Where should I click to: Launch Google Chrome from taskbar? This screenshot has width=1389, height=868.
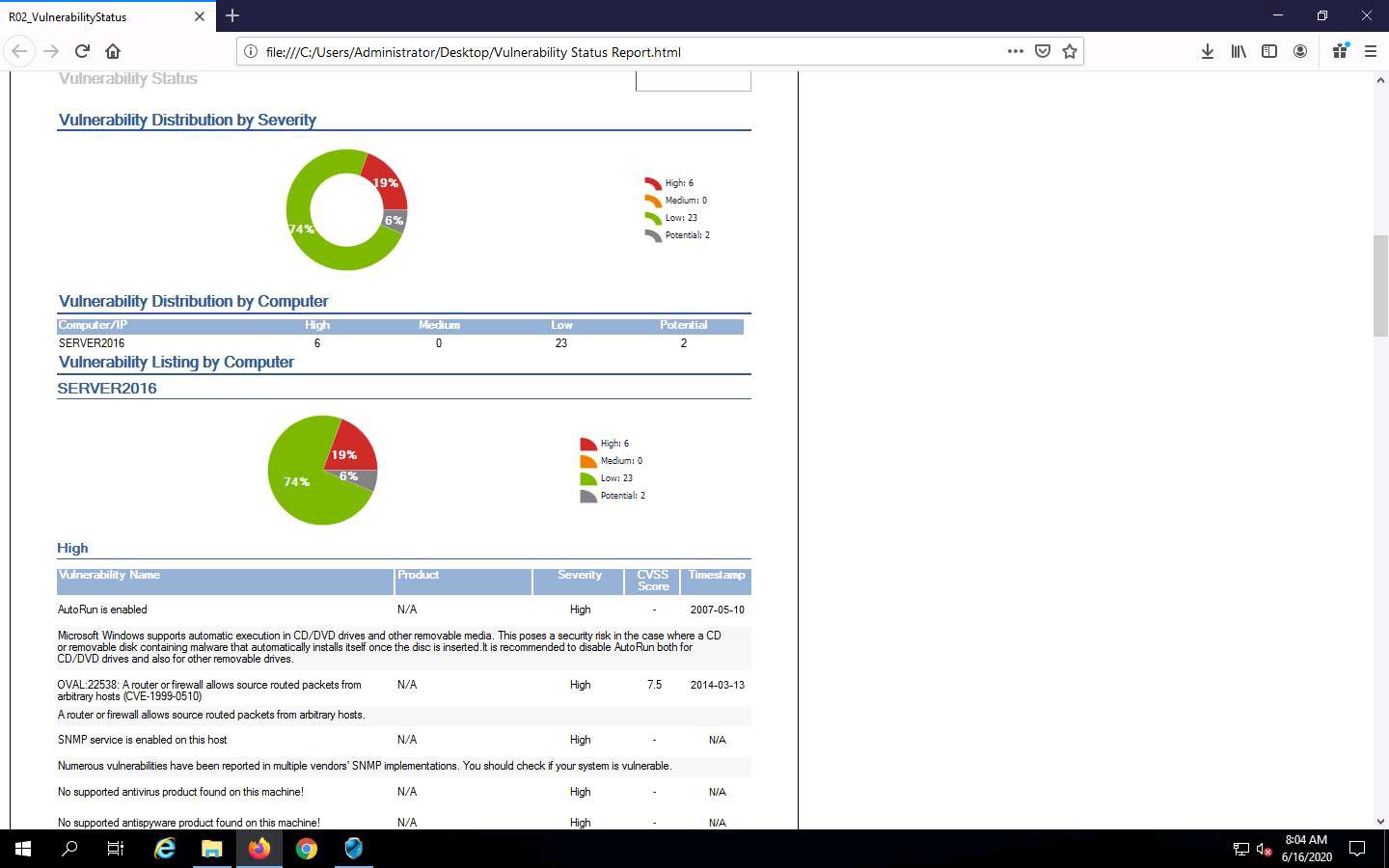(x=307, y=849)
